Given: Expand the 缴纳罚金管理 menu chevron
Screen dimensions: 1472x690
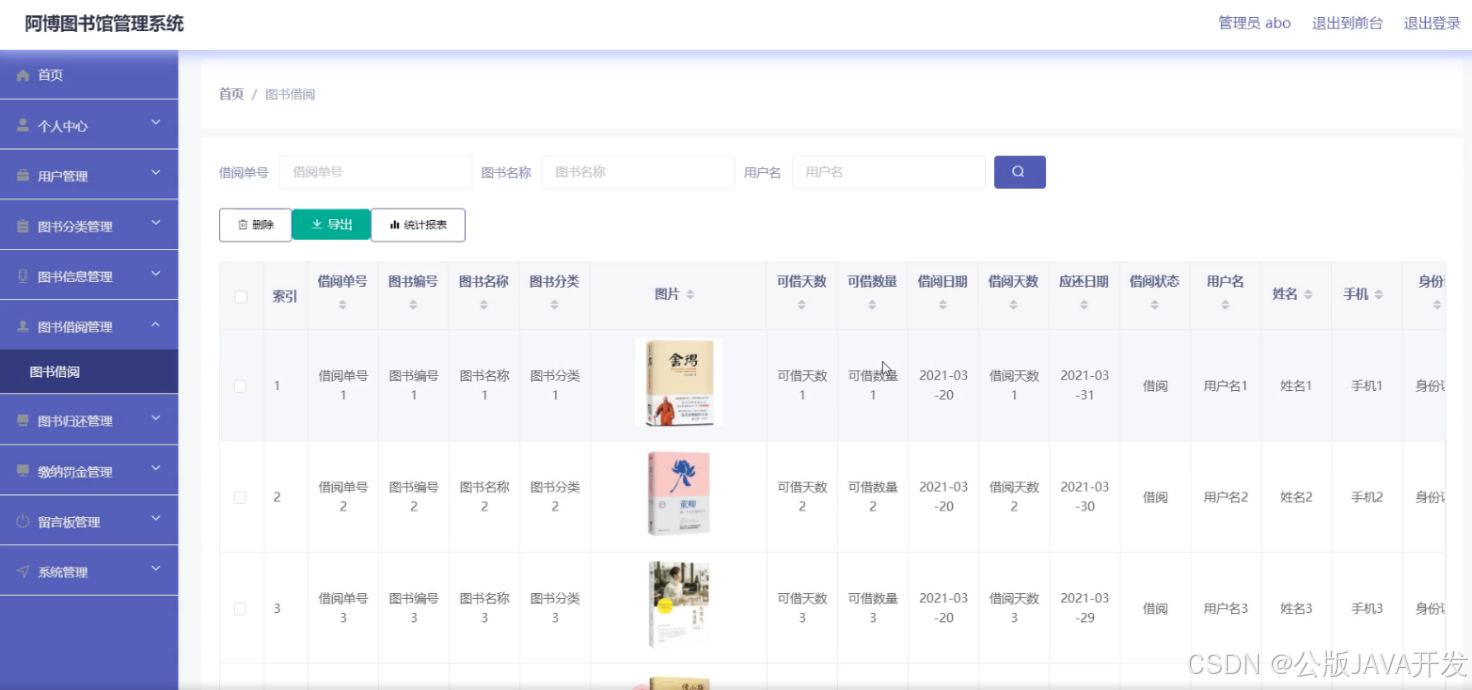Looking at the screenshot, I should pos(156,469).
